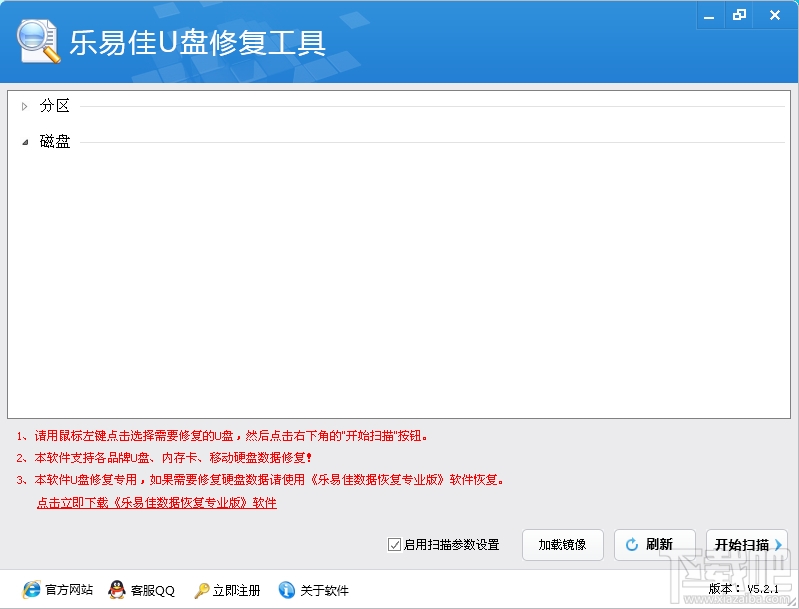This screenshot has width=799, height=609.
Task: Click the QQ penguin icon
Action: pos(117,590)
